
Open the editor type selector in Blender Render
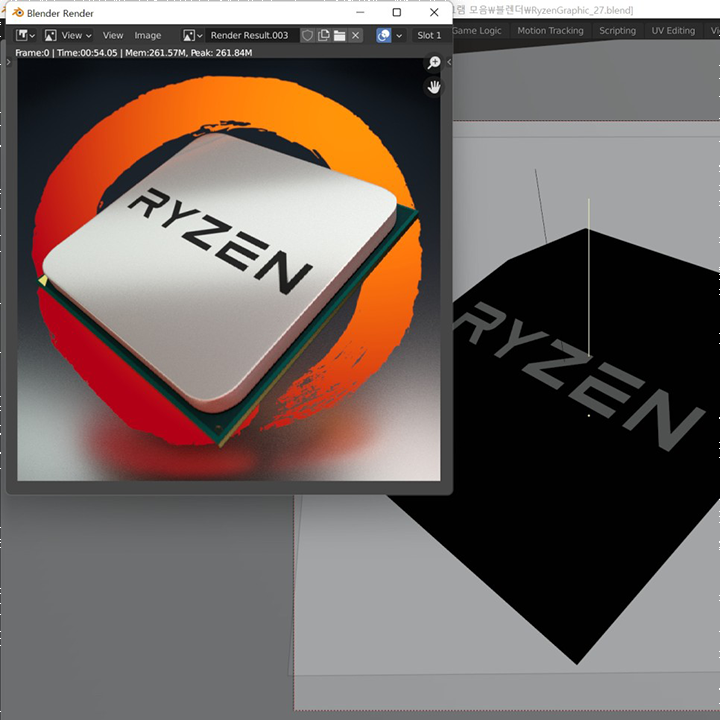pyautogui.click(x=25, y=35)
